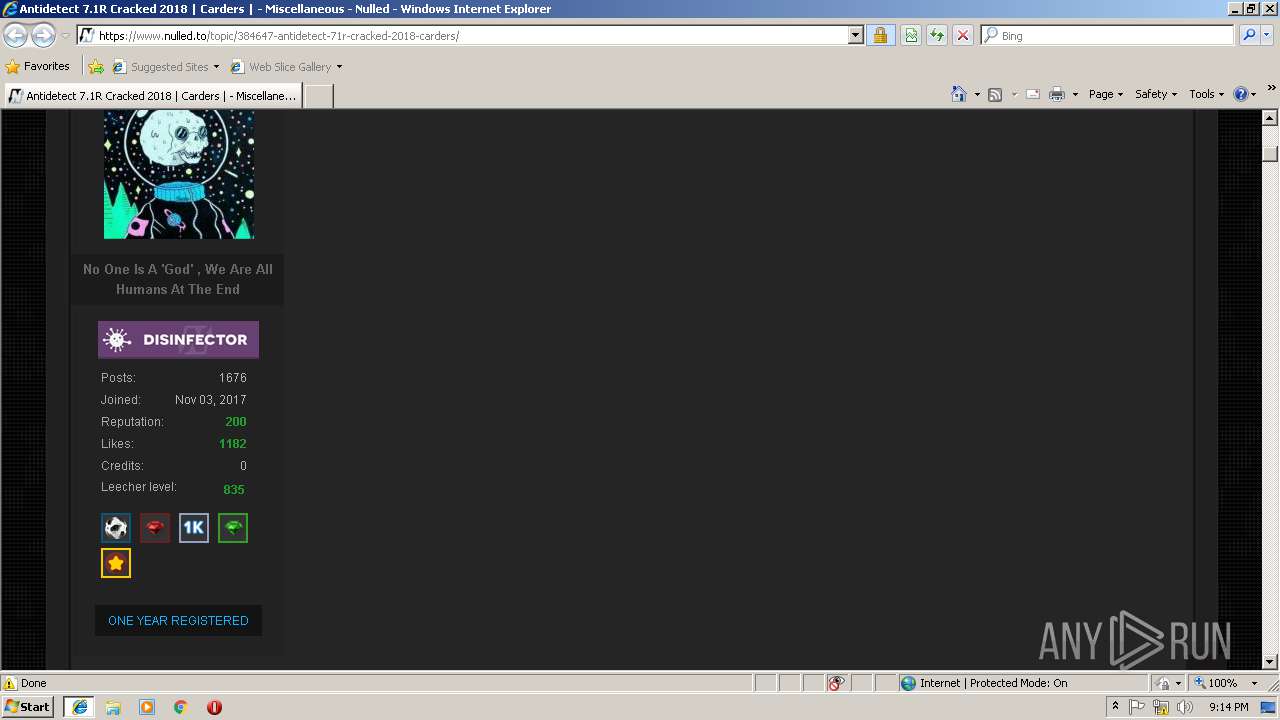Click the zoom level 100% button
Viewport: 1280px width, 720px height.
pyautogui.click(x=1215, y=683)
